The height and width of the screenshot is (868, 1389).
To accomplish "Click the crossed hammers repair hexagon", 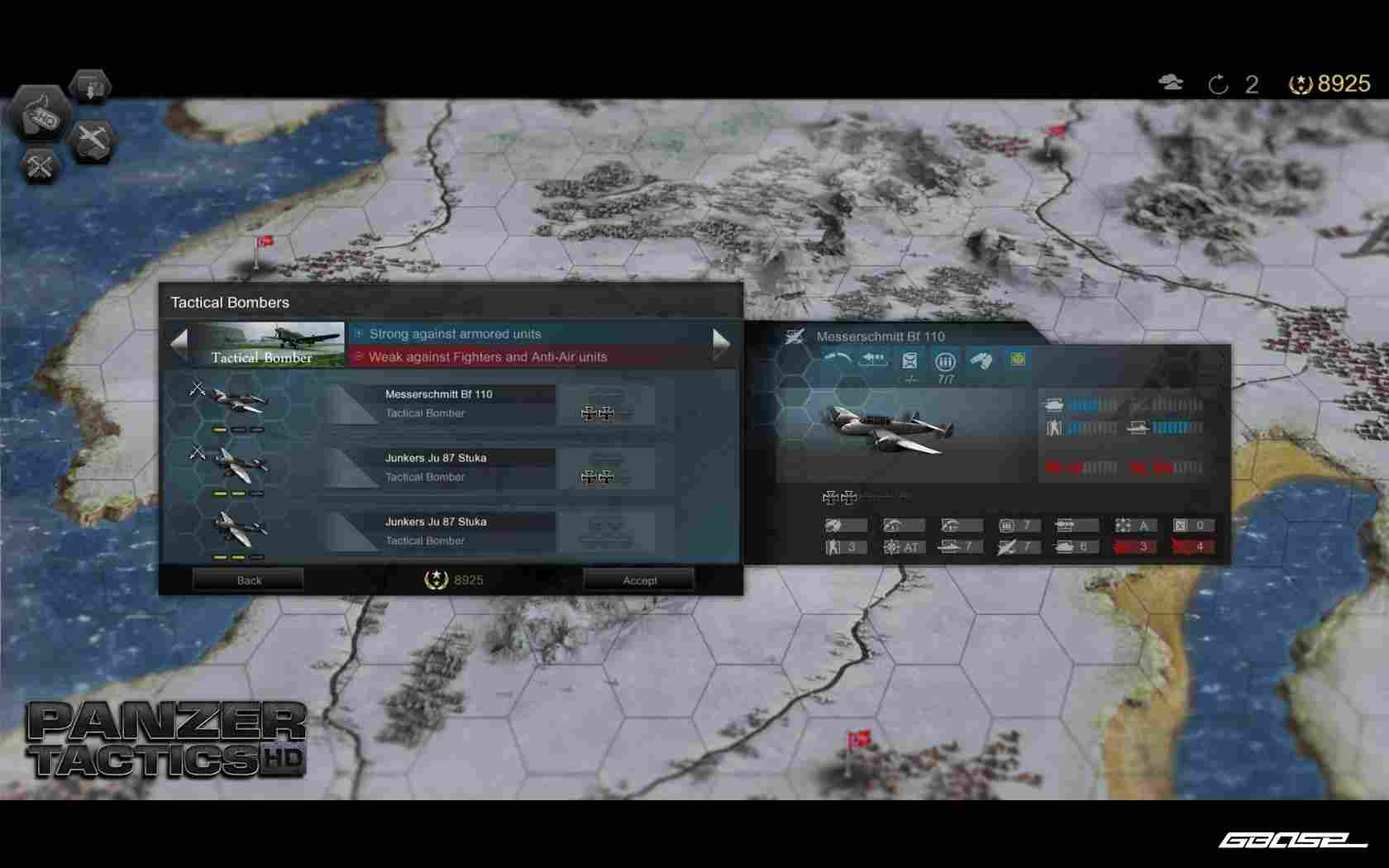I will point(40,165).
